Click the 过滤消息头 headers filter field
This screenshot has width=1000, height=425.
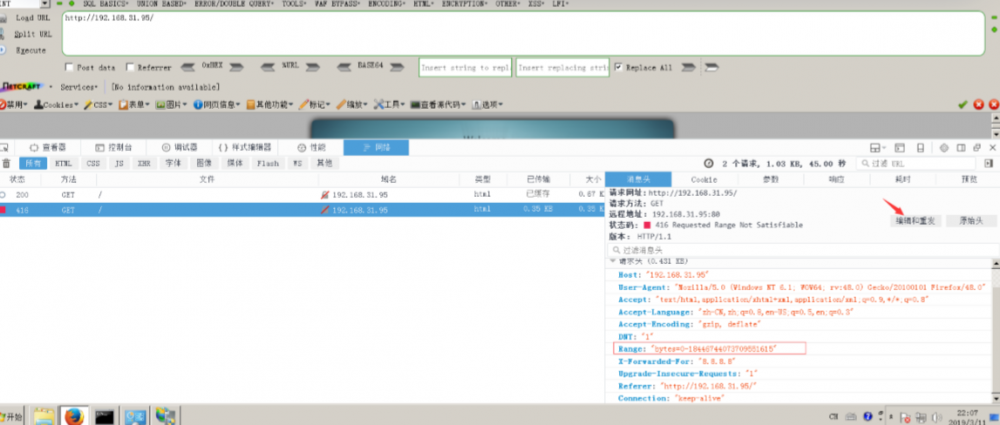[x=802, y=250]
